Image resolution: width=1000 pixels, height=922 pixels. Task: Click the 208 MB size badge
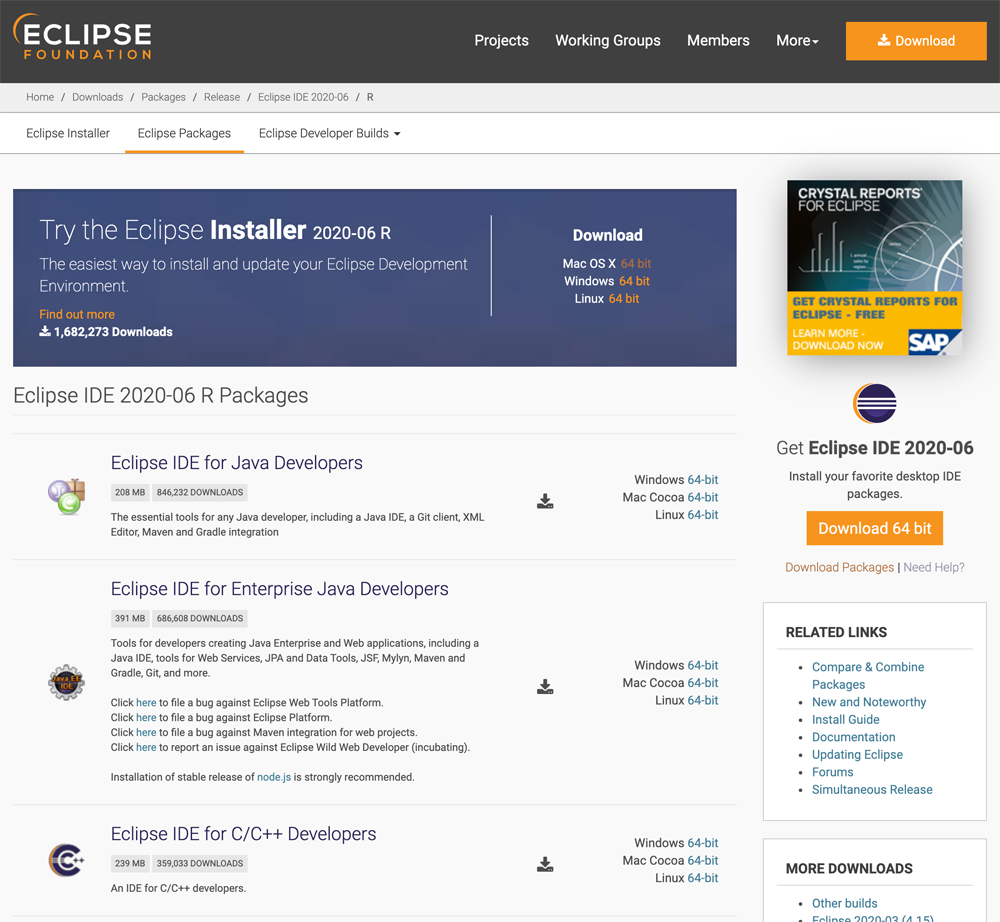coord(130,492)
